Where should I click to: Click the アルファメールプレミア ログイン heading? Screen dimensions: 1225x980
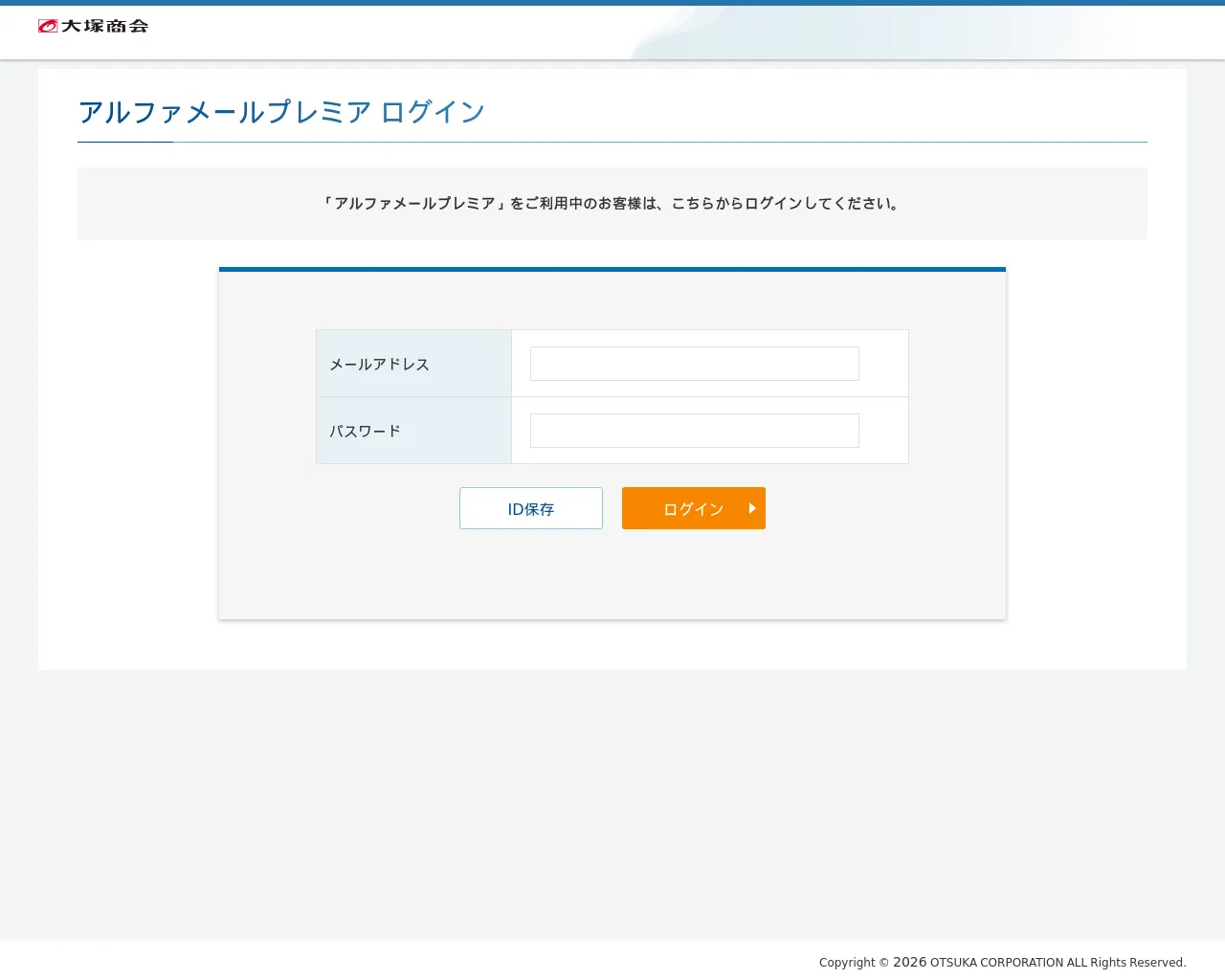tap(281, 112)
